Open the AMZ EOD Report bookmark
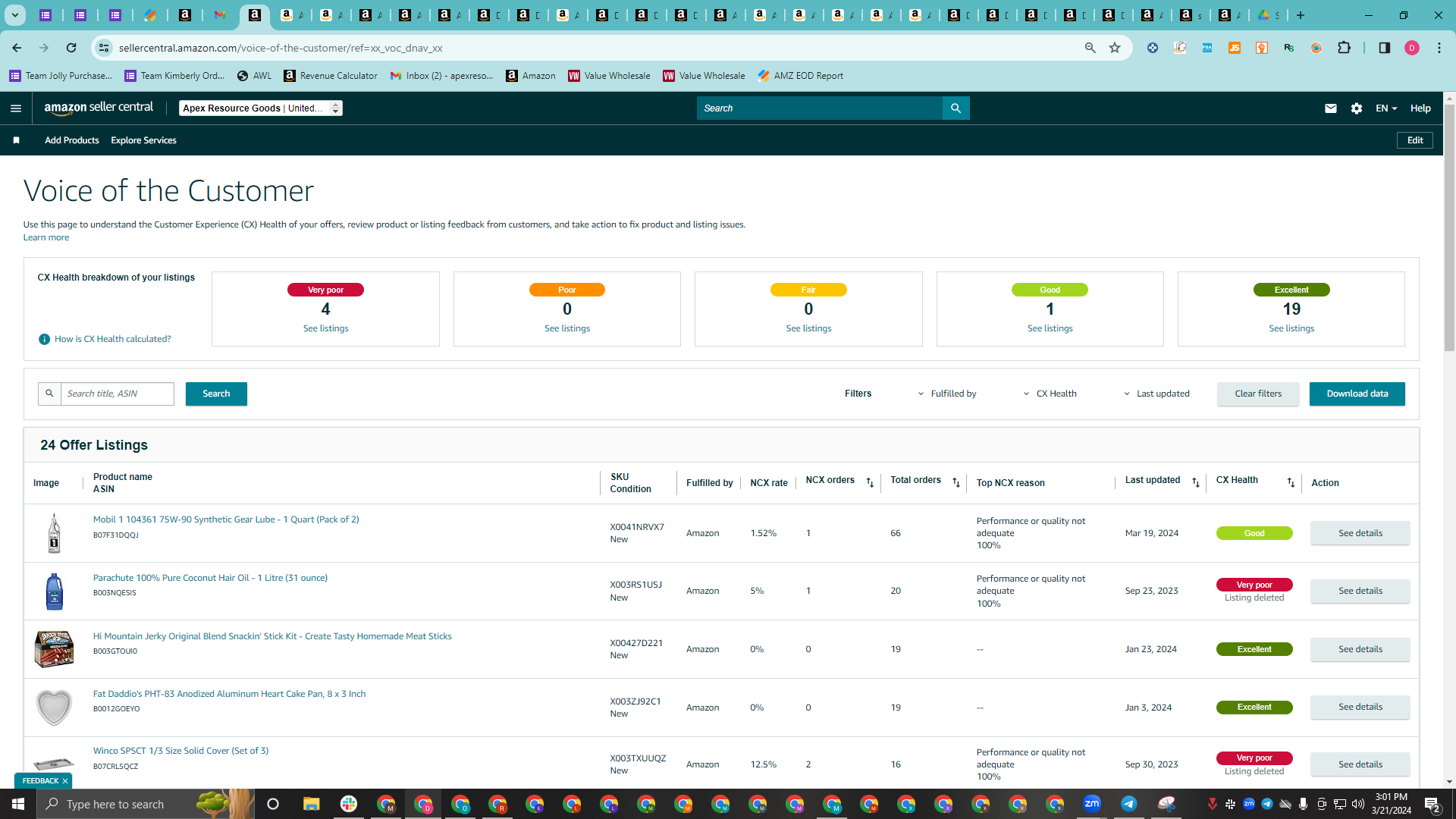The height and width of the screenshot is (819, 1456). click(800, 76)
